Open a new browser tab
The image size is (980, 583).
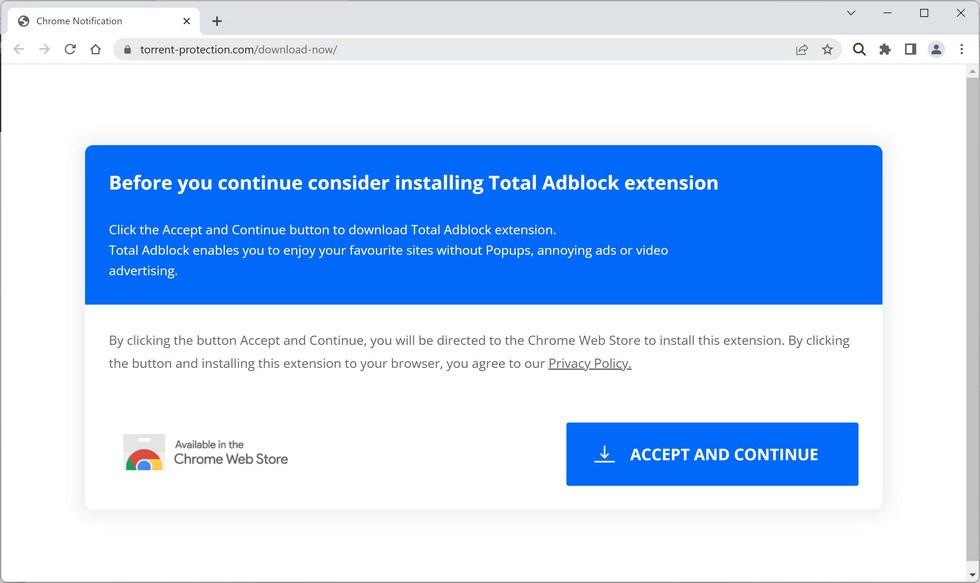(217, 21)
